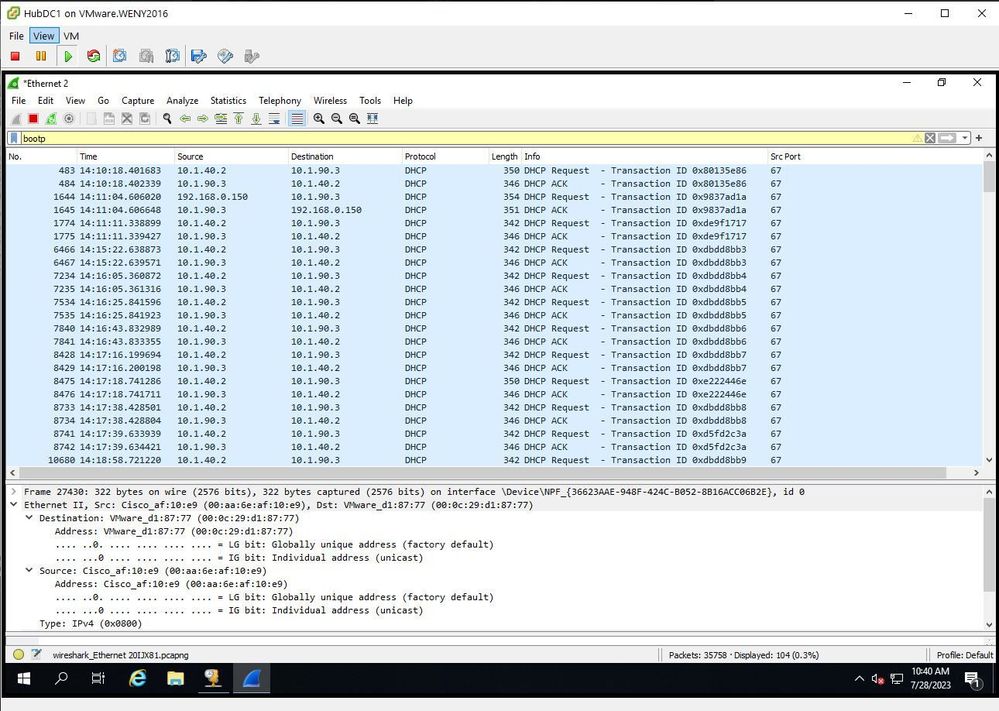Suspend the VM with the pause icon

[x=41, y=56]
